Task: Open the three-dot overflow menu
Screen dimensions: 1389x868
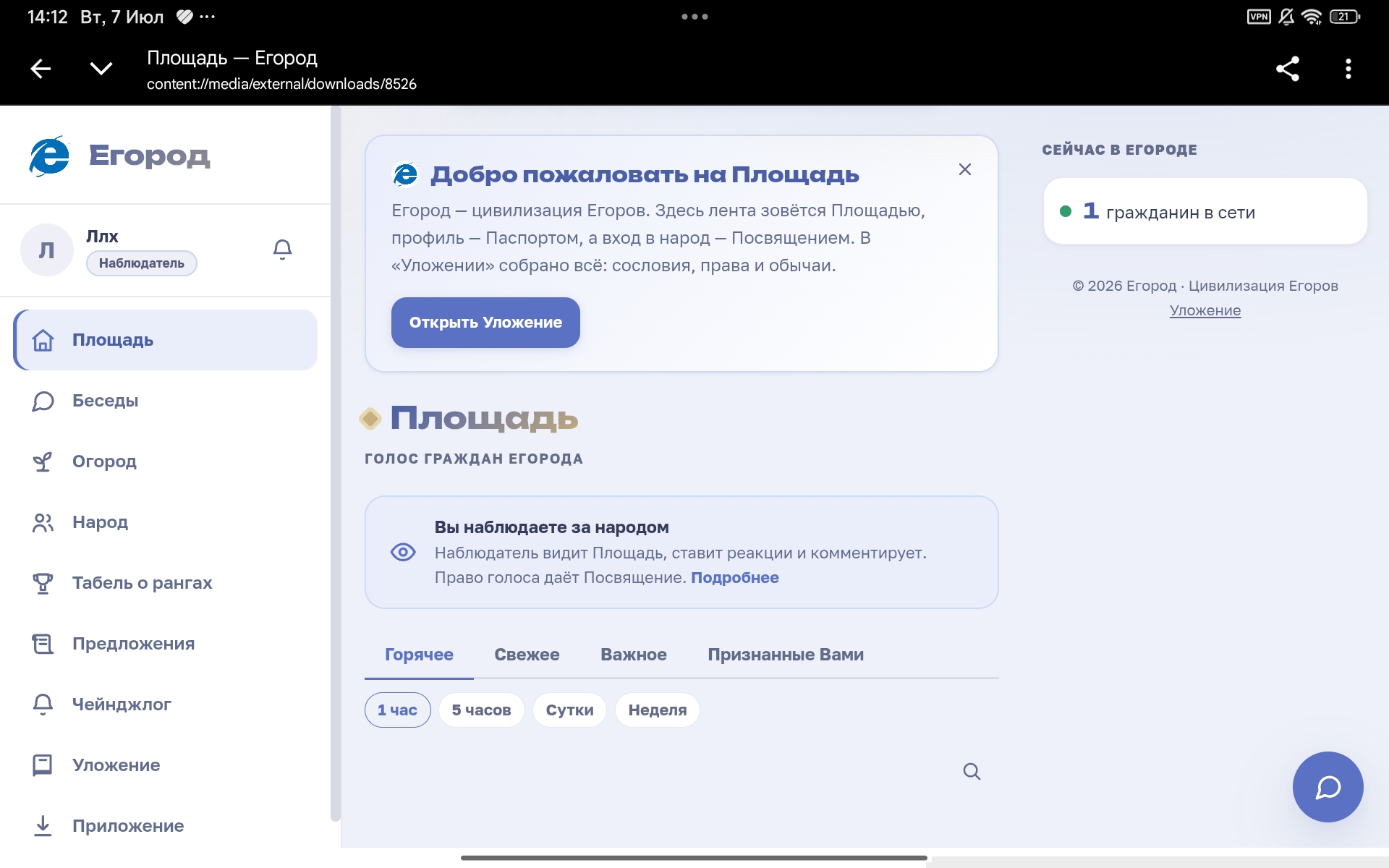Action: (1348, 69)
